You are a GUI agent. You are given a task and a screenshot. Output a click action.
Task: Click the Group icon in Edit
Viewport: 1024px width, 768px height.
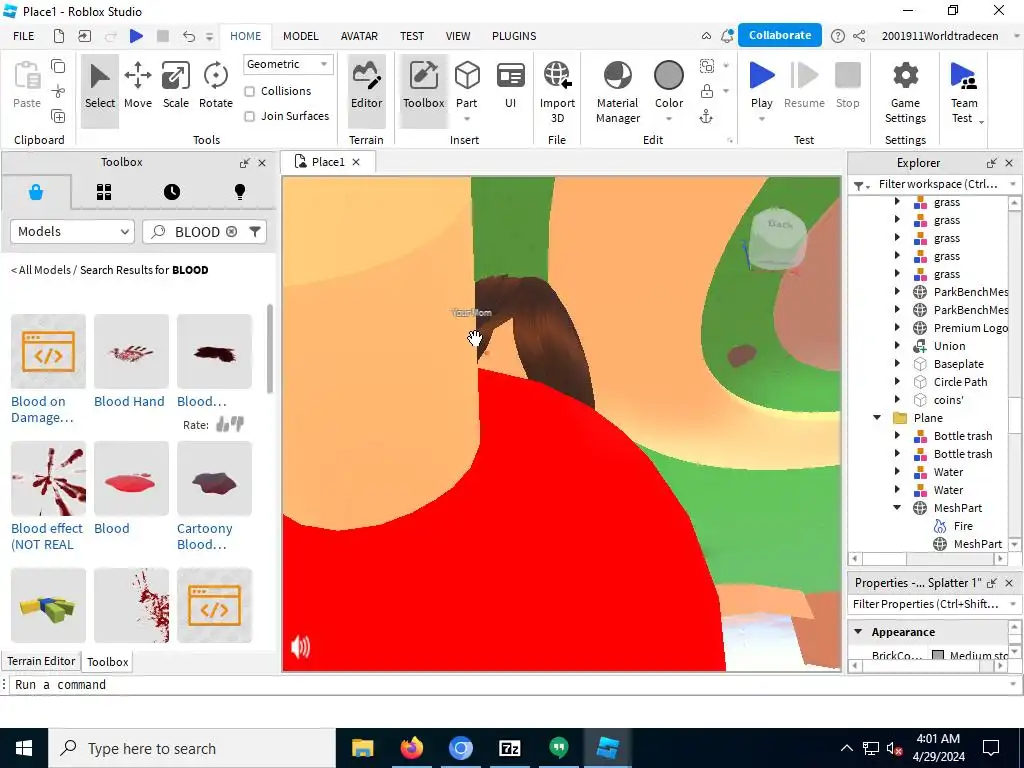coord(707,66)
